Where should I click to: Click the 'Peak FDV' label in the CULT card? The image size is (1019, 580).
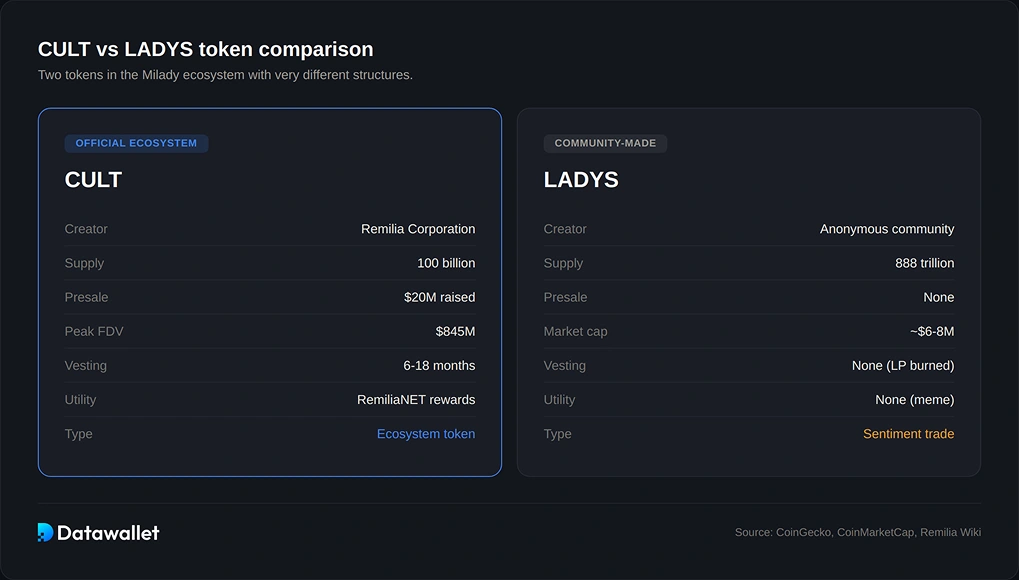click(x=94, y=332)
